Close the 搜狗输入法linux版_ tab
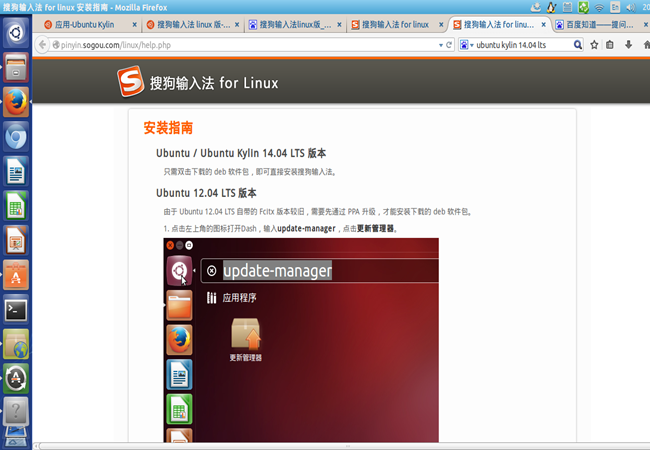The height and width of the screenshot is (450, 650). point(340,25)
